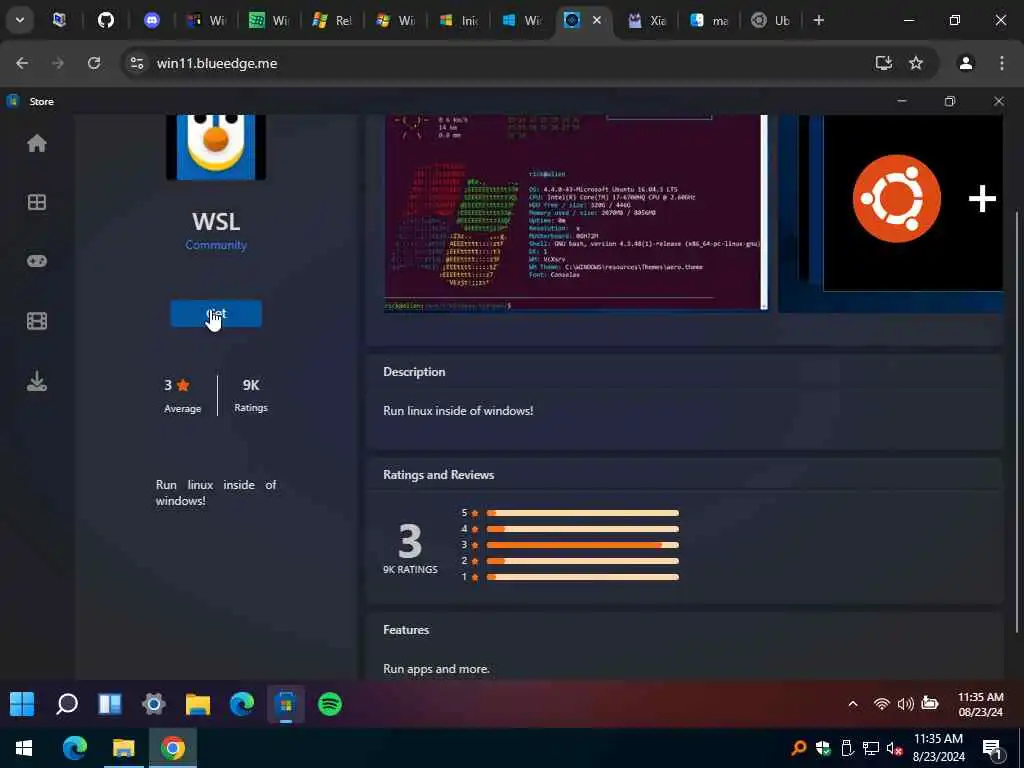Close the Store app window
Image resolution: width=1024 pixels, height=768 pixels.
point(999,101)
